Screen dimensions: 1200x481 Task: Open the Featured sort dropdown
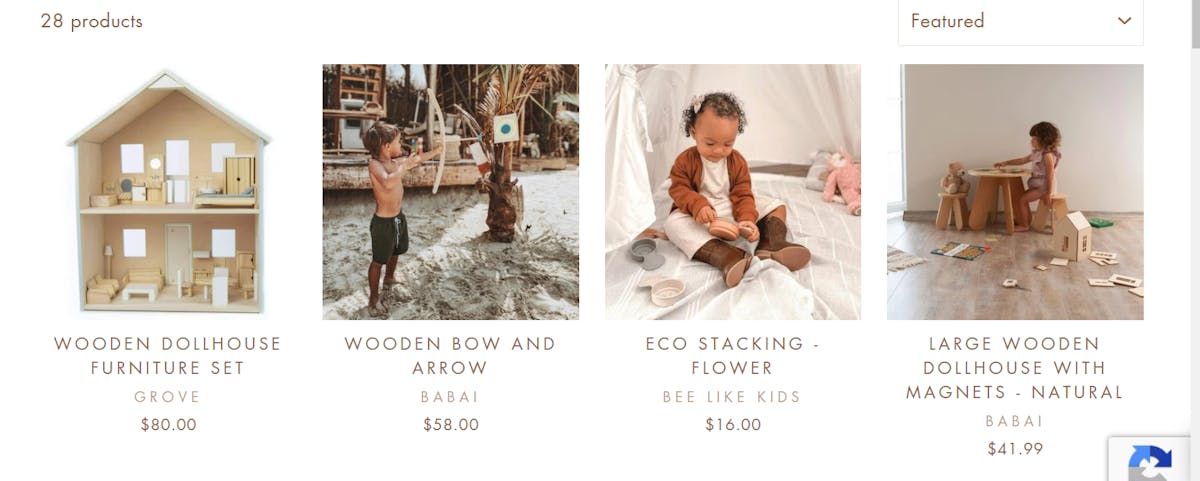[1020, 21]
